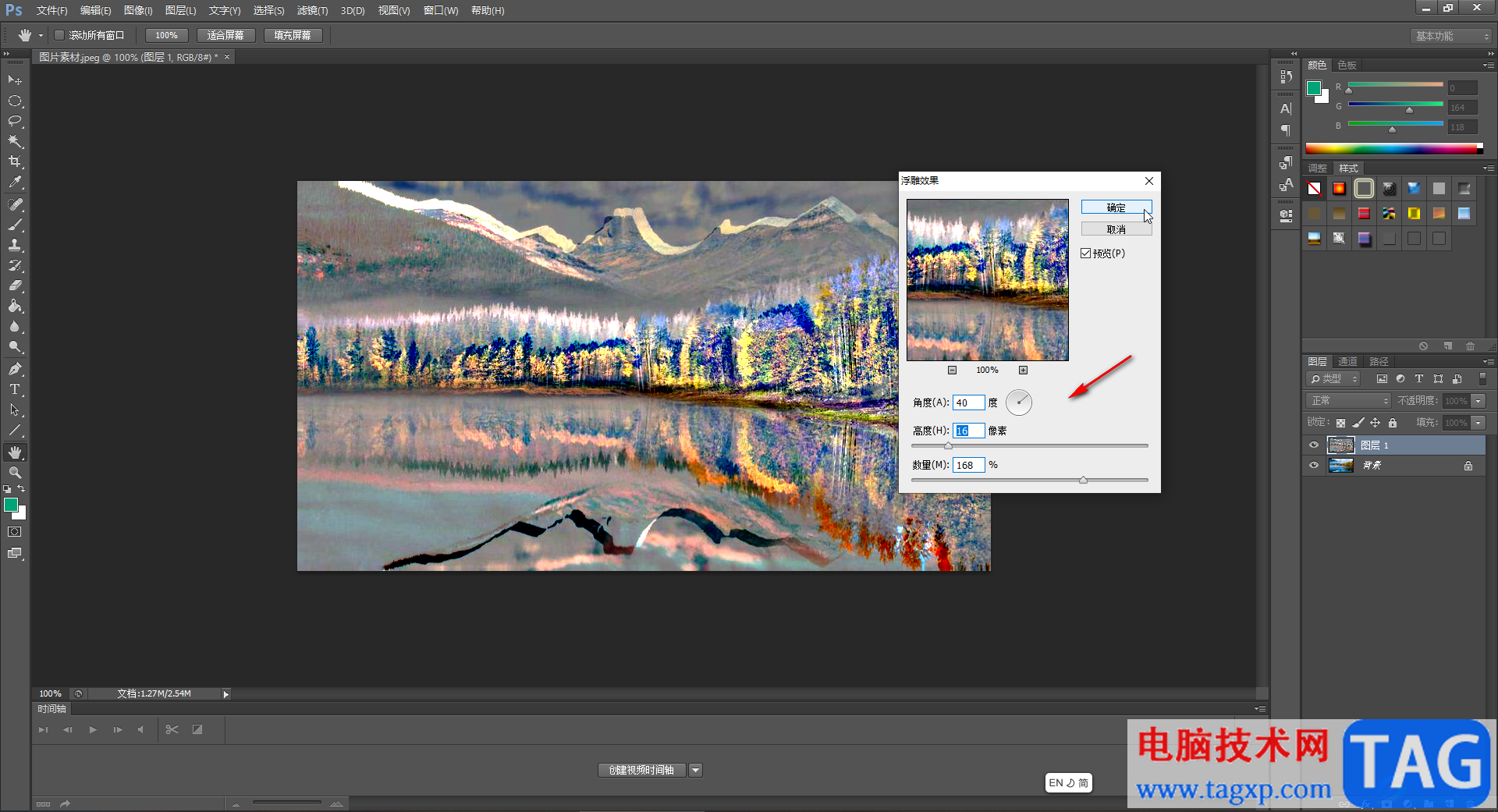Toggle lock all padlock icon
This screenshot has height=812, width=1498.
coord(1393,423)
